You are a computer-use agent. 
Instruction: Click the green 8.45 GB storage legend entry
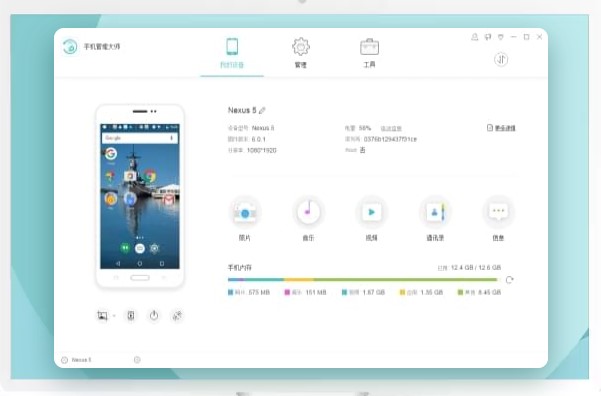tap(479, 292)
